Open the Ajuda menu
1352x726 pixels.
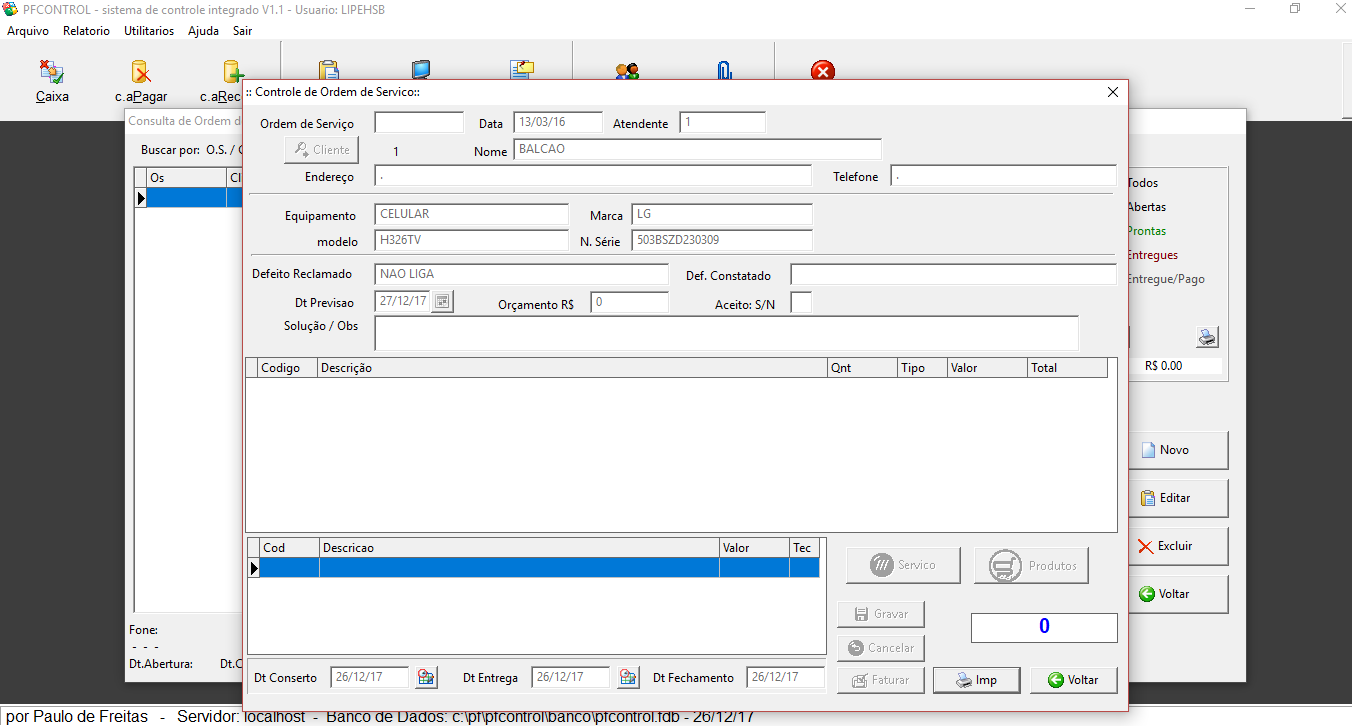(x=203, y=31)
